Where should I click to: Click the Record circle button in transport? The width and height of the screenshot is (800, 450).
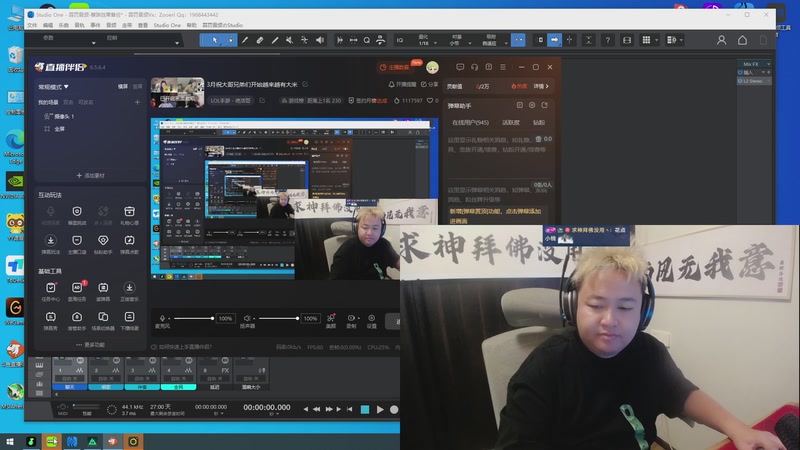pos(394,409)
